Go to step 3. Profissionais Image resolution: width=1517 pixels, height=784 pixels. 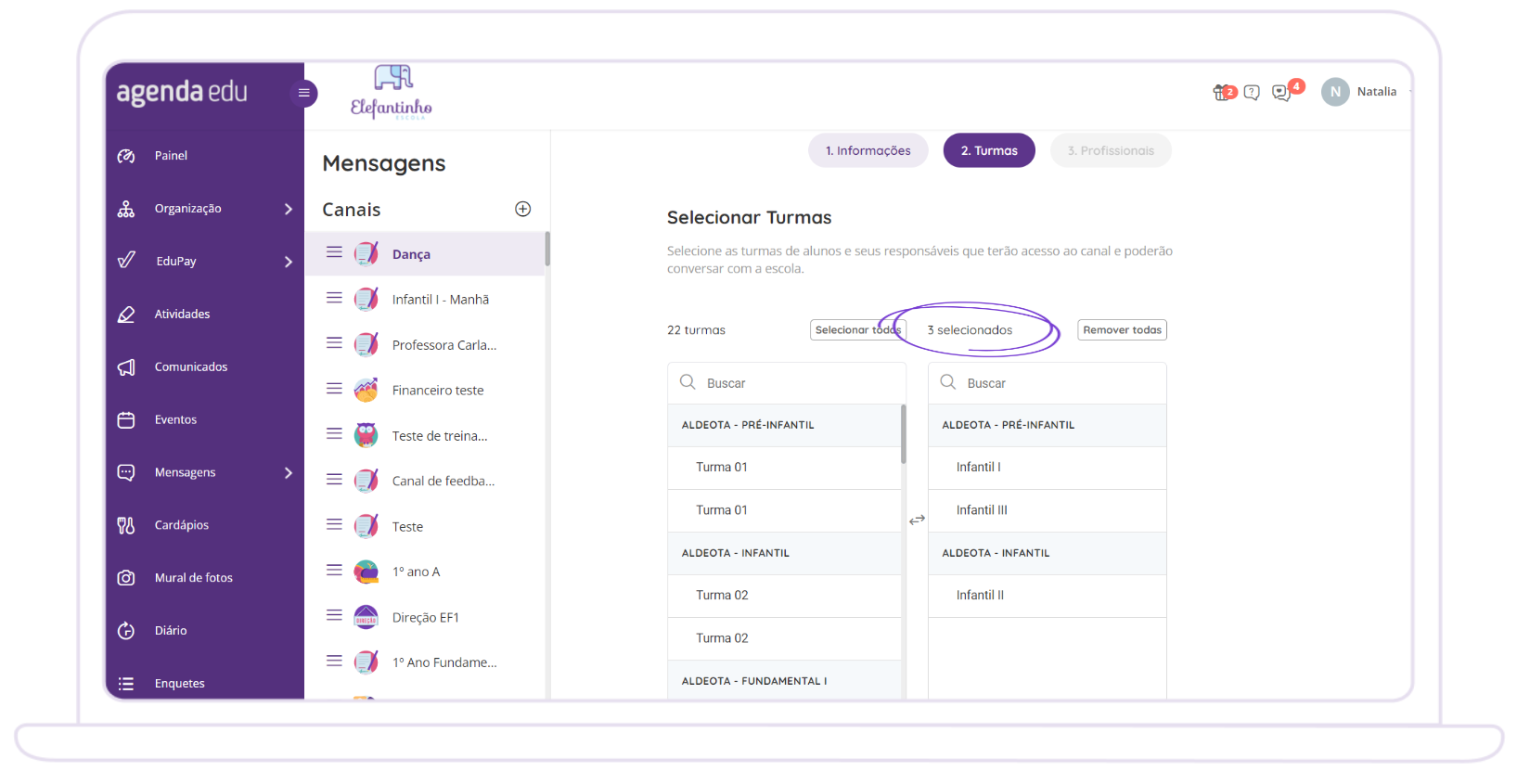[x=1111, y=150]
